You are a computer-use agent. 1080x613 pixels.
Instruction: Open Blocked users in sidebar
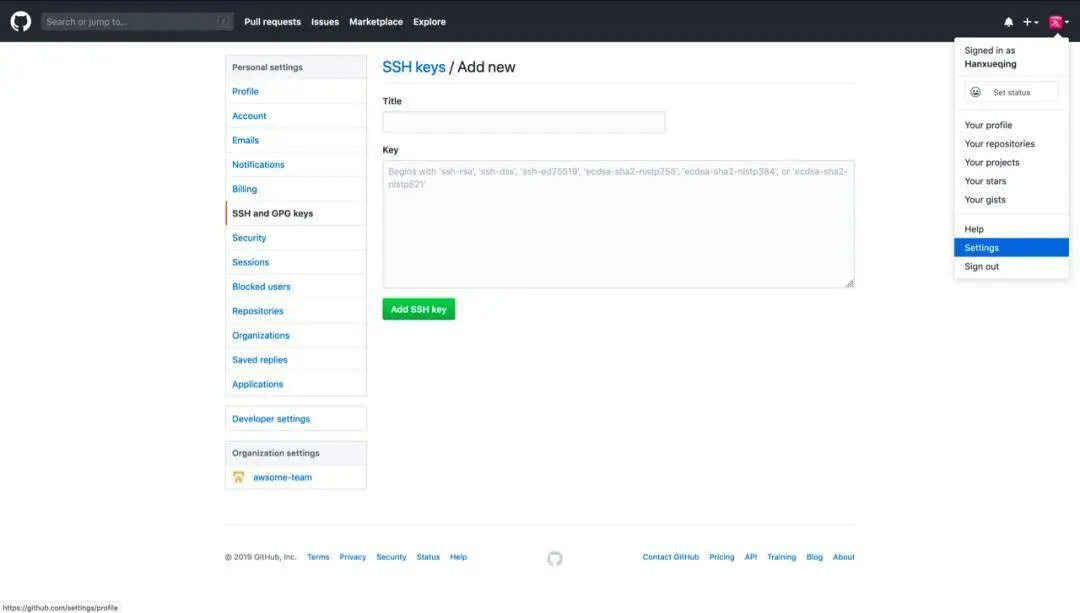click(x=295, y=287)
